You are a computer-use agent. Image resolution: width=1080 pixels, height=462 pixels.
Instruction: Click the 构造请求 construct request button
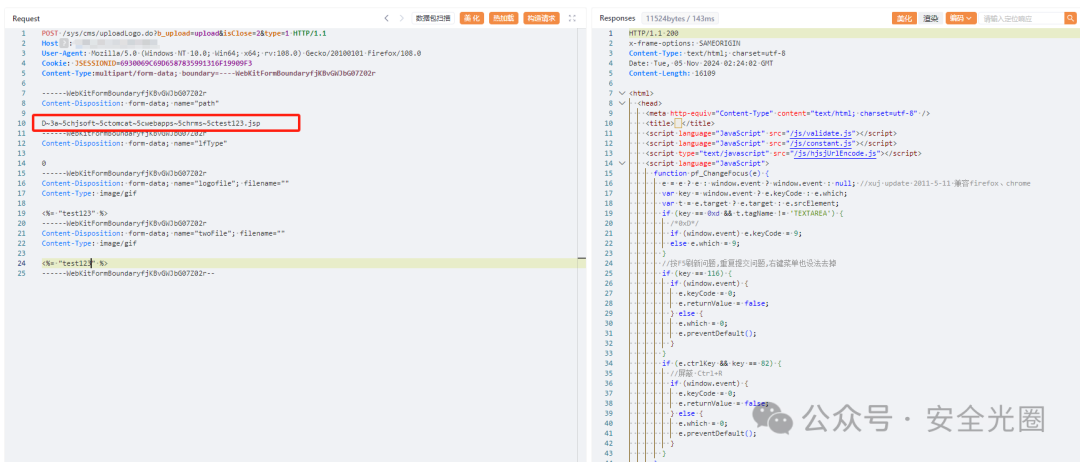[x=541, y=18]
